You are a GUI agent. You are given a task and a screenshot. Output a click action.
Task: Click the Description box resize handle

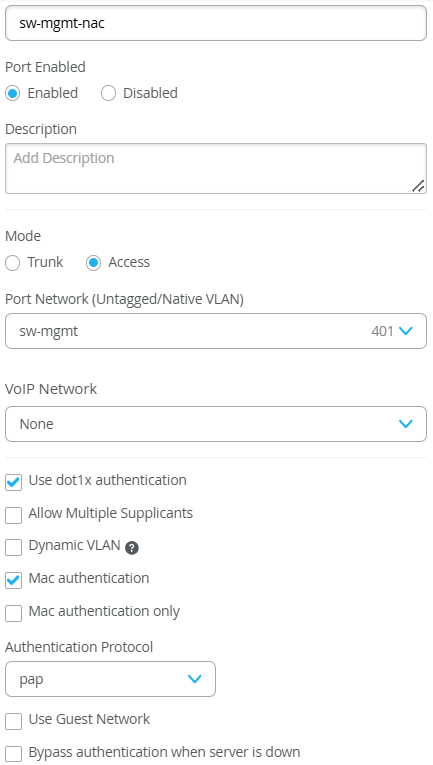pyautogui.click(x=418, y=186)
